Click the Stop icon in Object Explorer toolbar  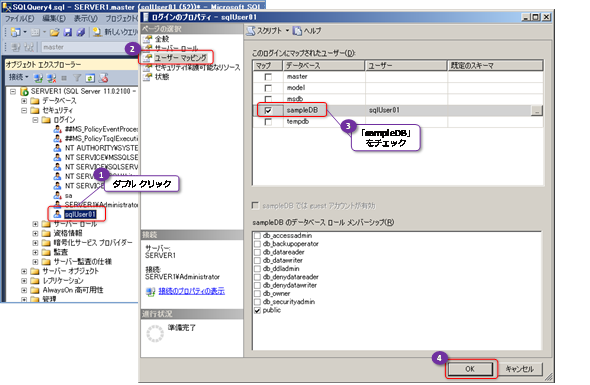64,78
